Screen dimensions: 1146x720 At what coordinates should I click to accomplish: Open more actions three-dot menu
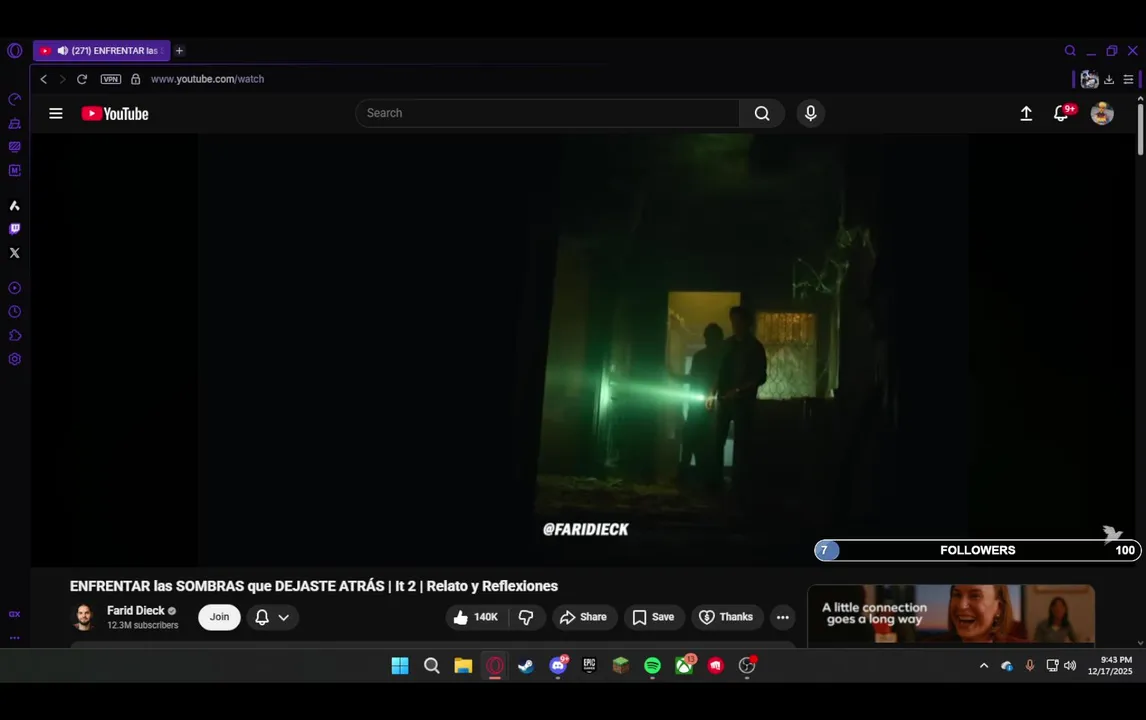[782, 617]
